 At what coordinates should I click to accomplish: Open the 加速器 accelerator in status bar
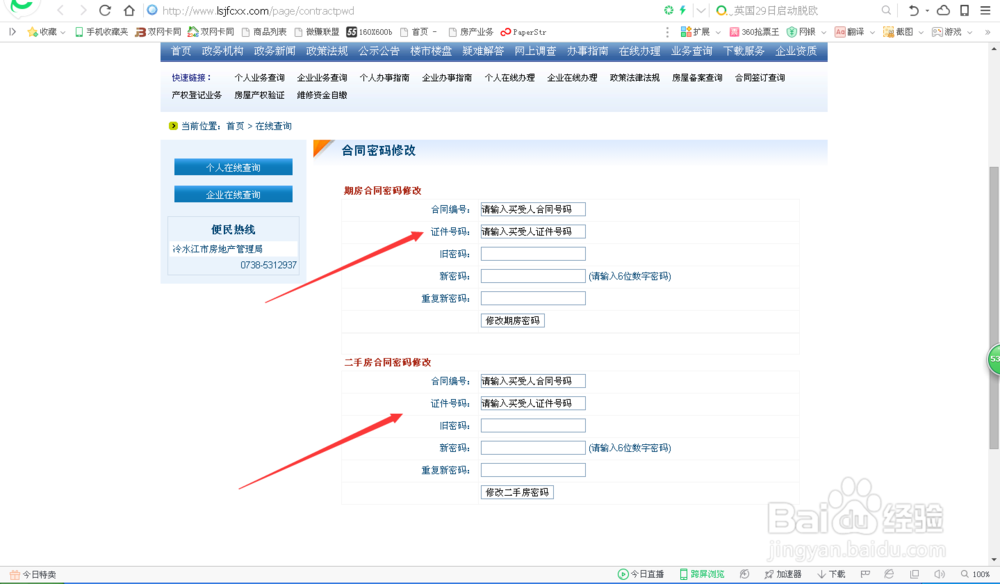tap(783, 574)
